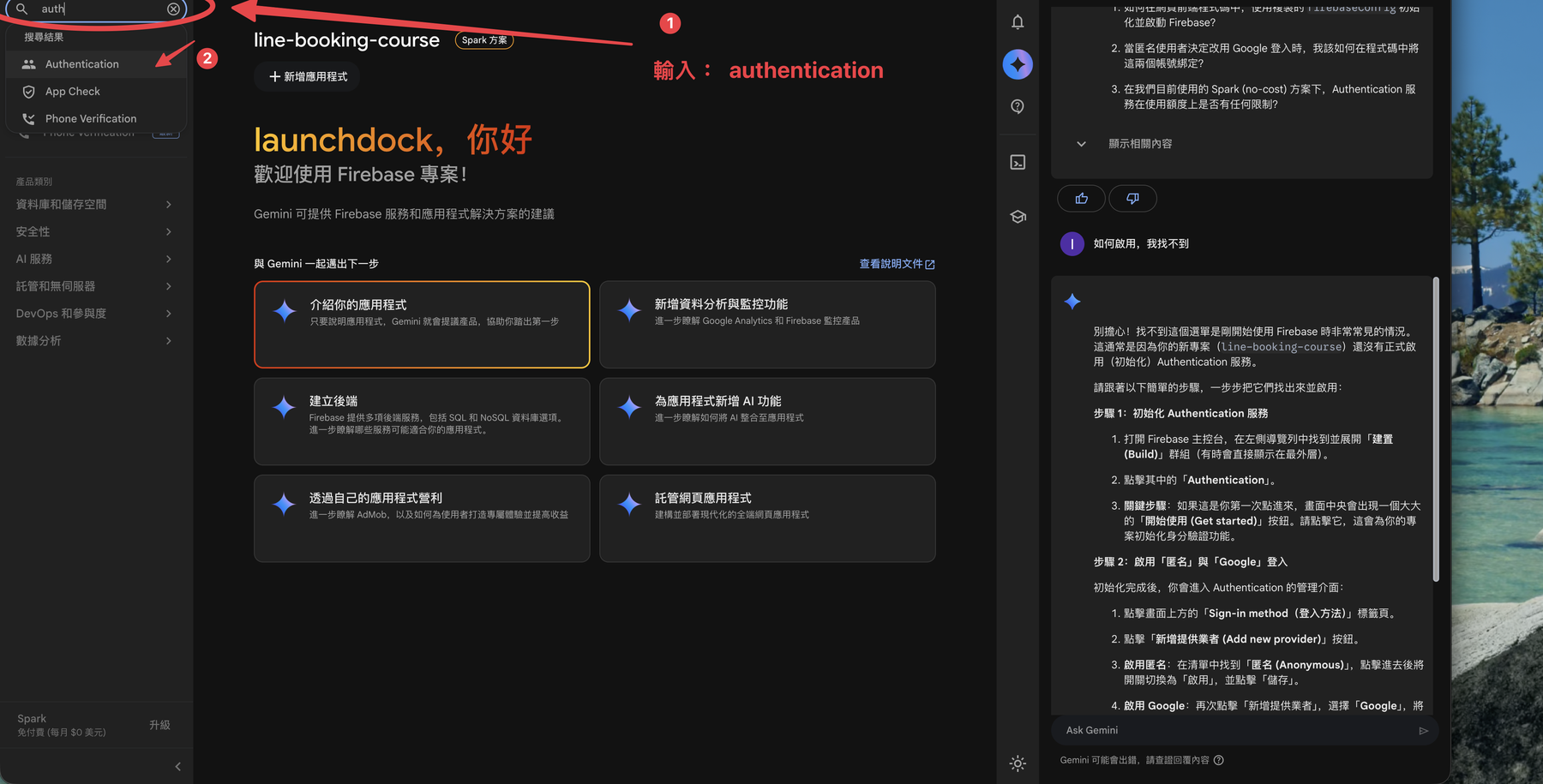Click the Authentication people icon

[29, 64]
